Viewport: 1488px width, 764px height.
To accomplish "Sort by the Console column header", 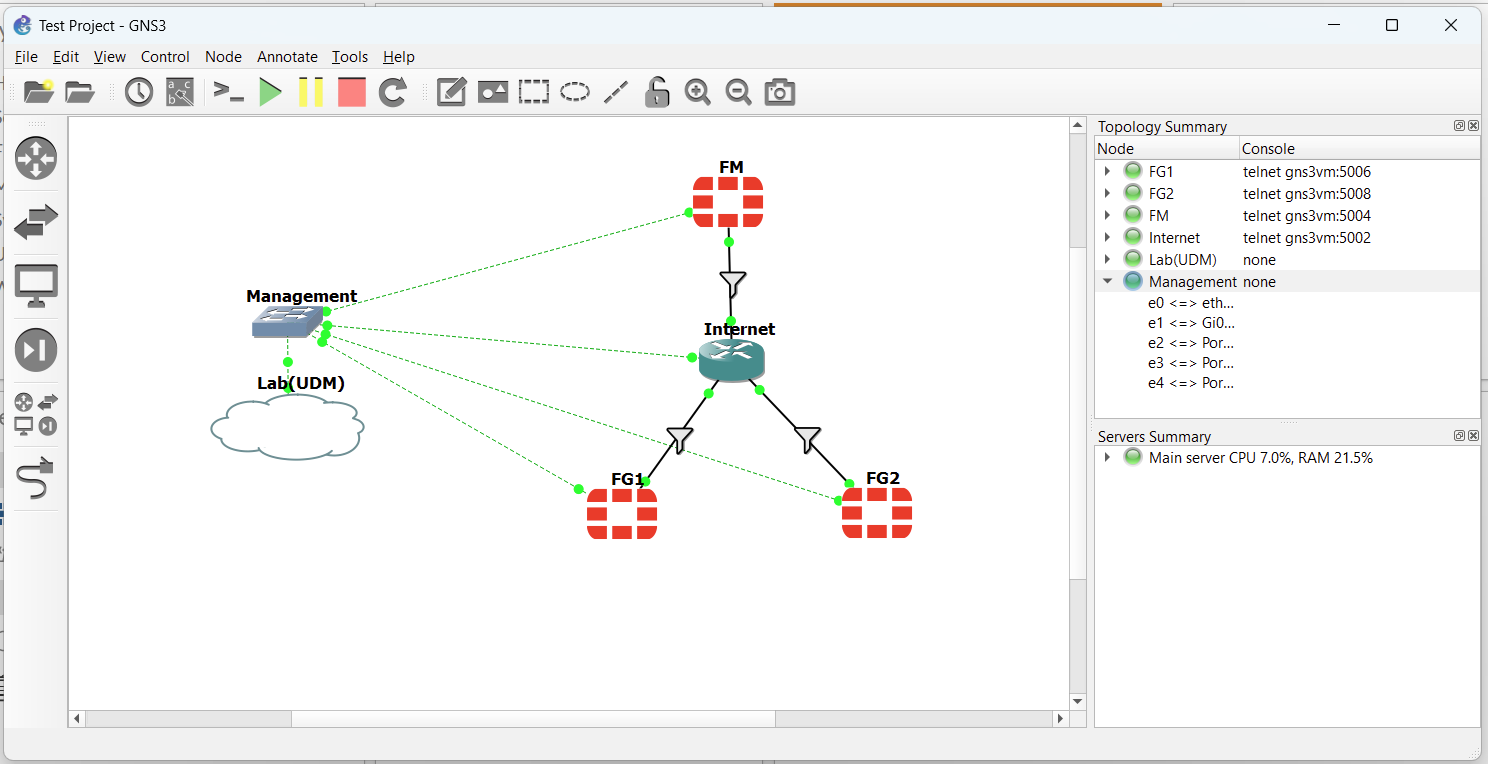I will (x=1360, y=149).
